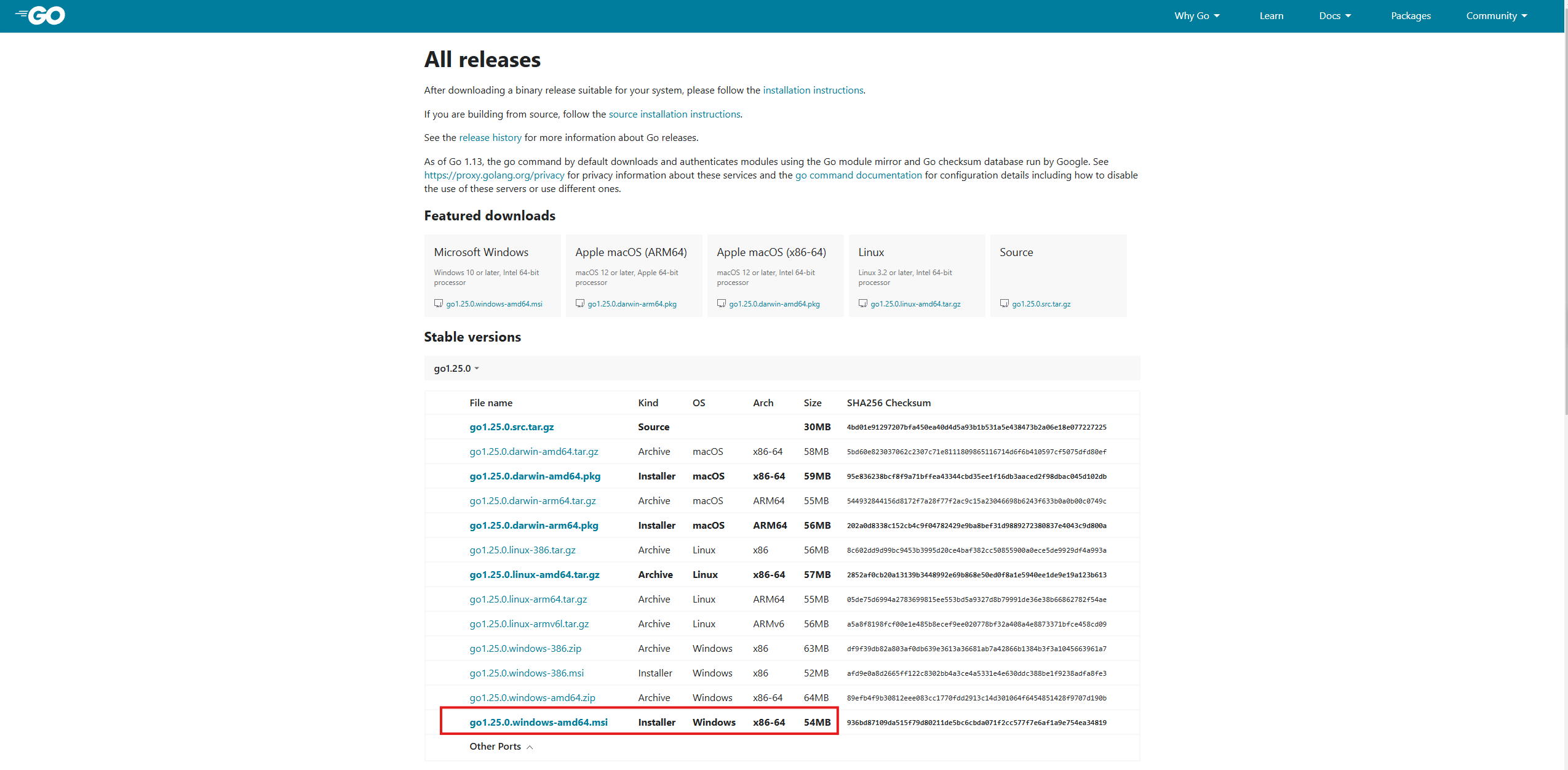Click go1.25.0.darwin-amd64.pkg in the table
Image resolution: width=1568 pixels, height=770 pixels.
[x=535, y=476]
